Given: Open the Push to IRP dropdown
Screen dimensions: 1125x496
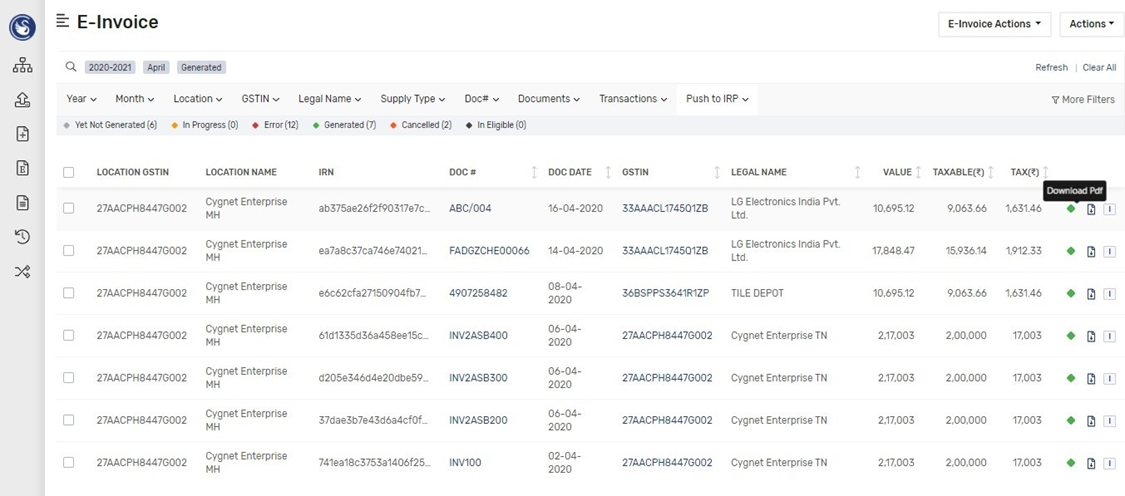Looking at the screenshot, I should (x=717, y=99).
